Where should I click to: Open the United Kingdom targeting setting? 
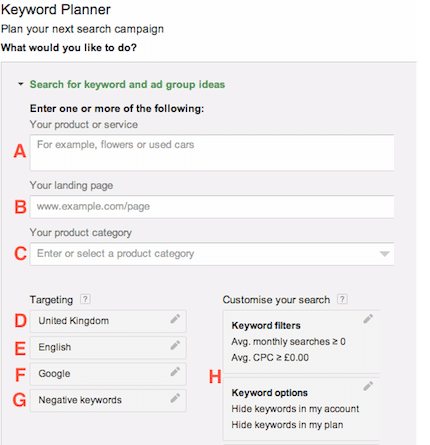(x=108, y=321)
